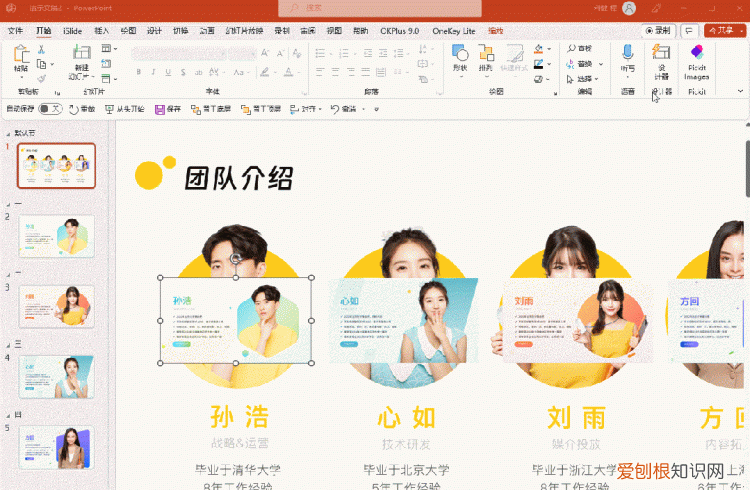Open the Drawing group dialog launcher
Screen dimensions: 750x490
click(x=555, y=93)
